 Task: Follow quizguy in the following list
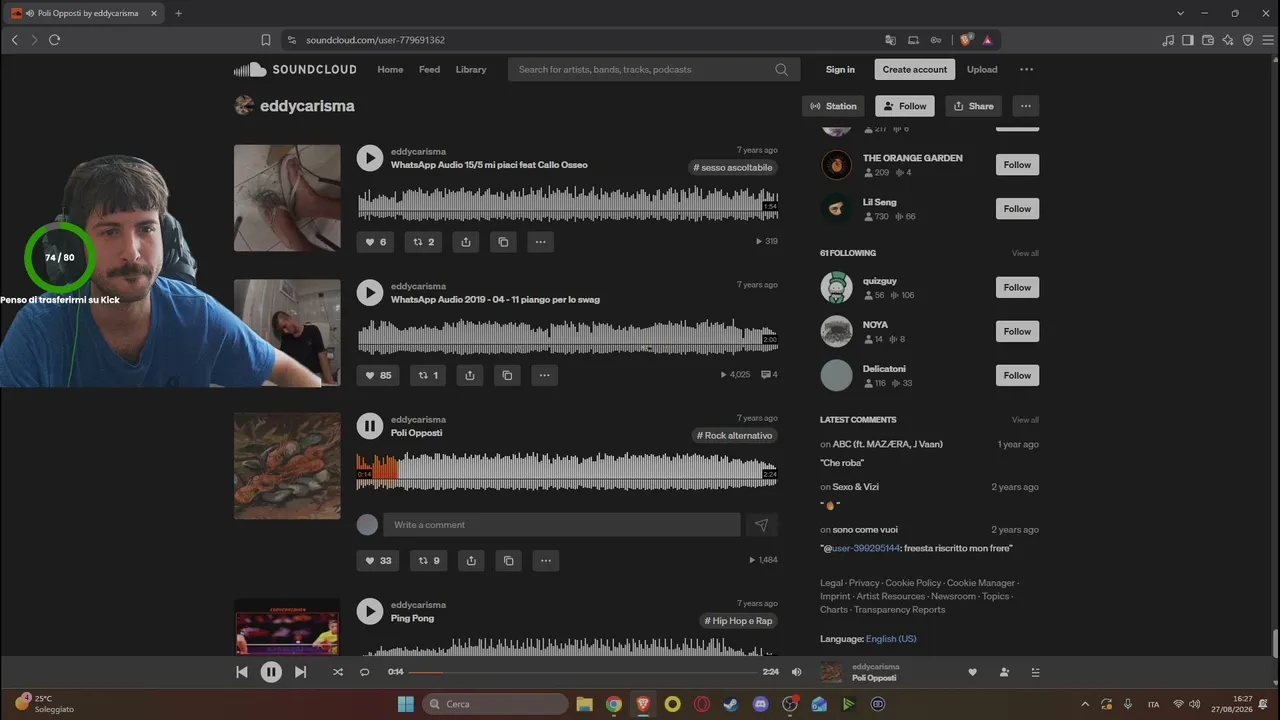[x=1017, y=288]
